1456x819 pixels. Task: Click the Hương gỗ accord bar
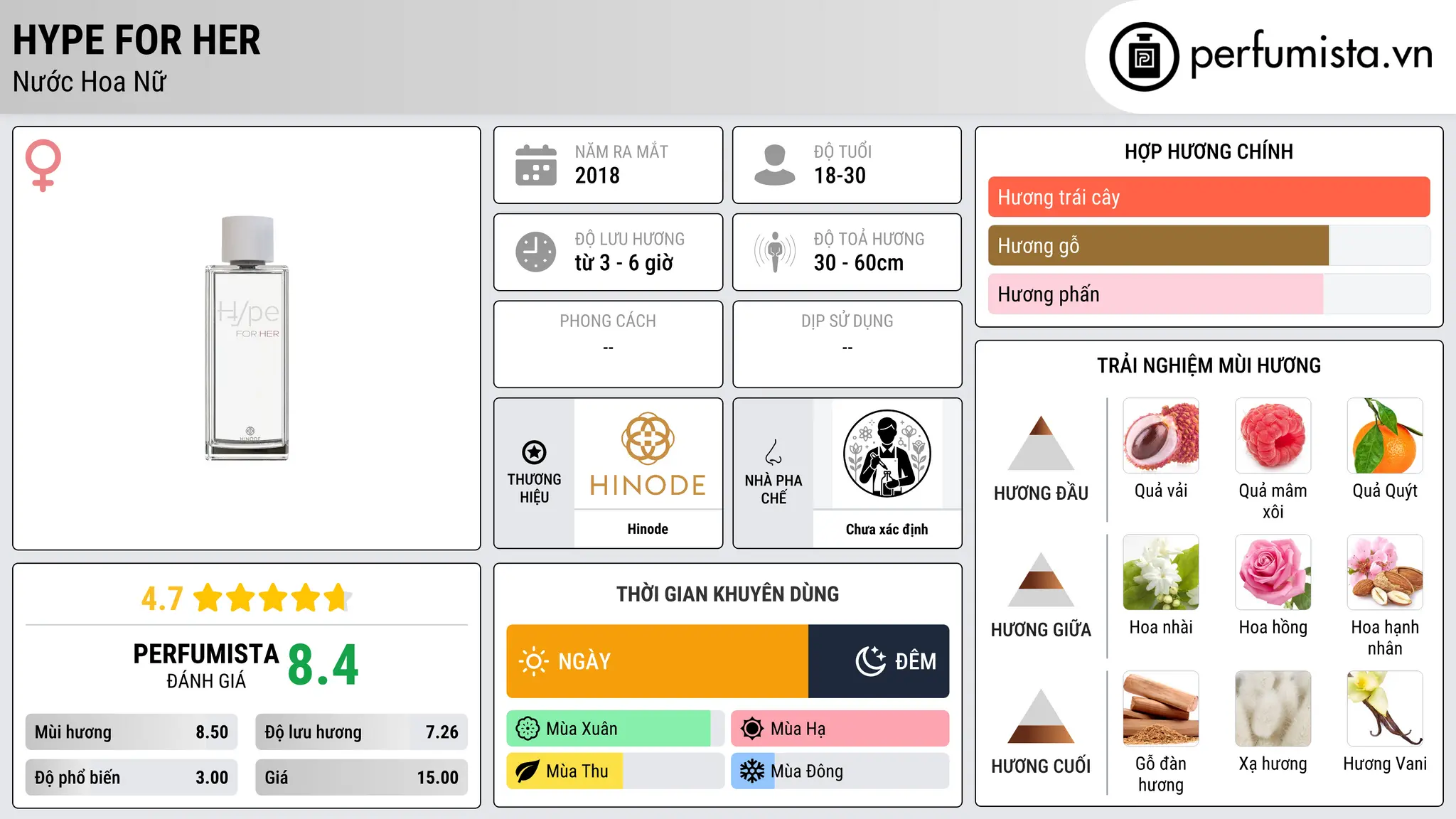(1209, 245)
